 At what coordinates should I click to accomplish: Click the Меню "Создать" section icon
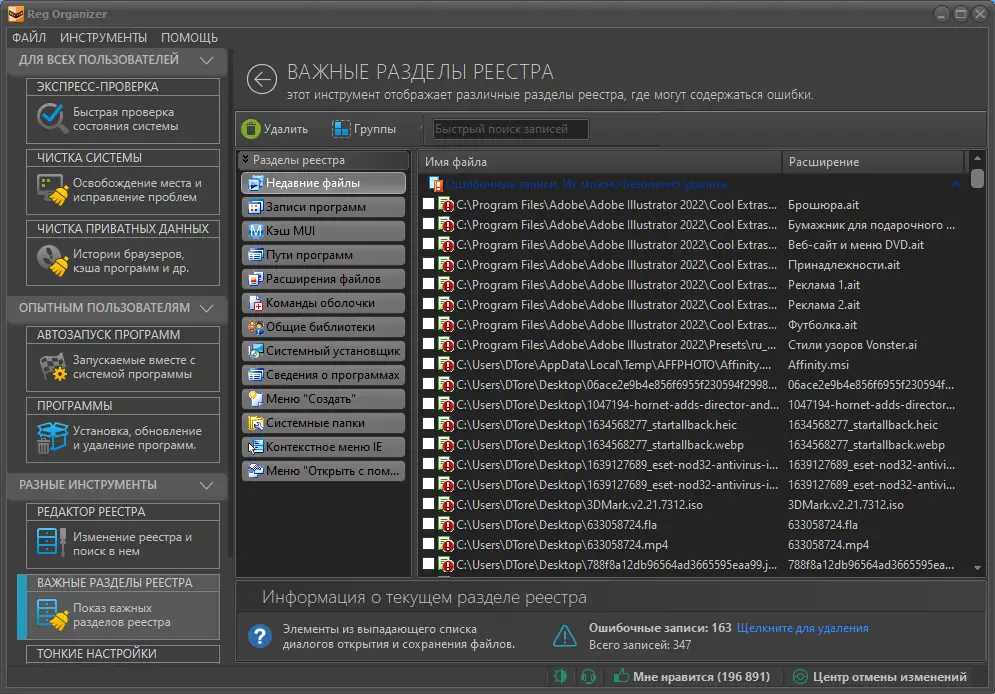255,399
